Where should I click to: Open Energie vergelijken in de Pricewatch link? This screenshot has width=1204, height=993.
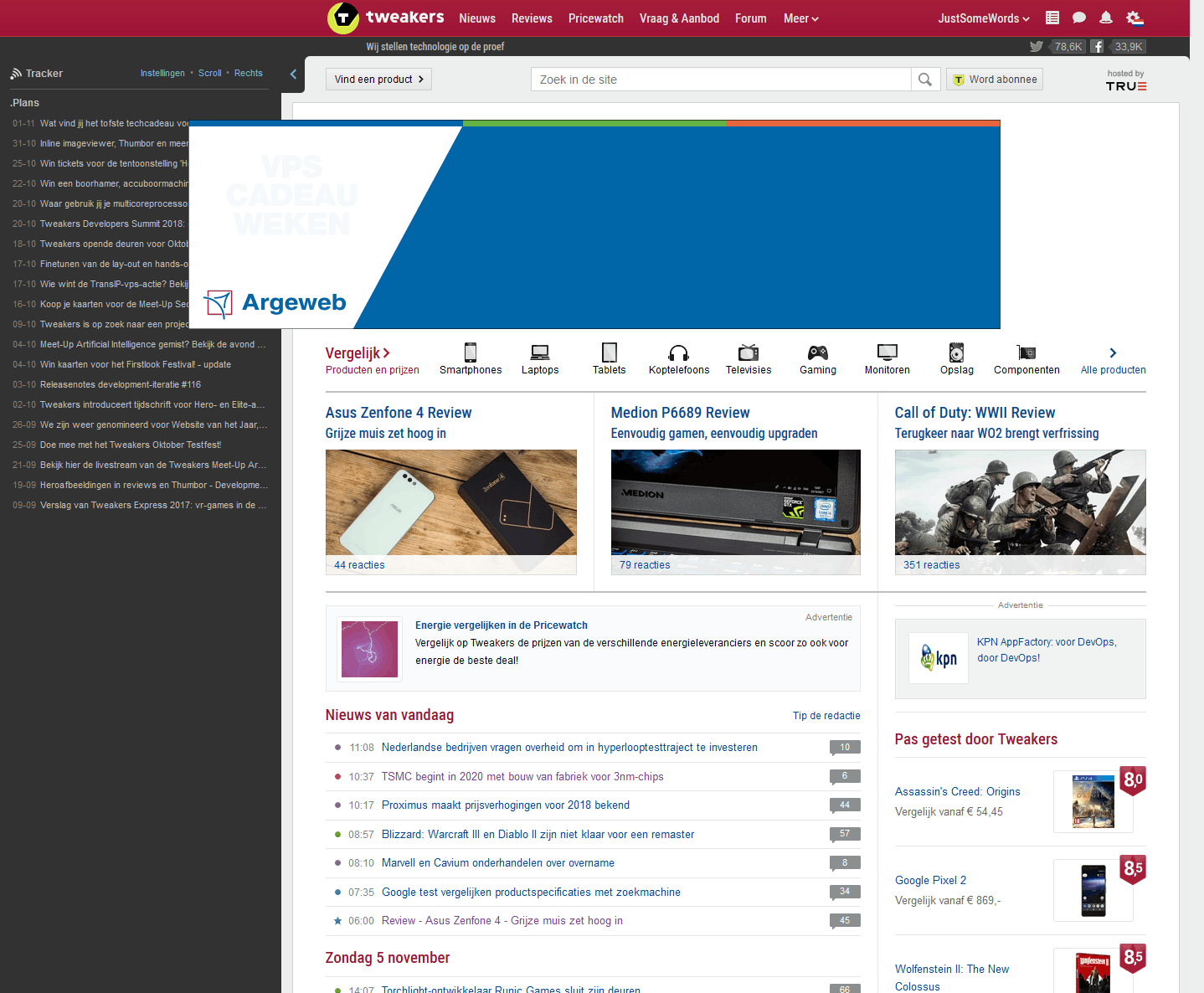502,625
